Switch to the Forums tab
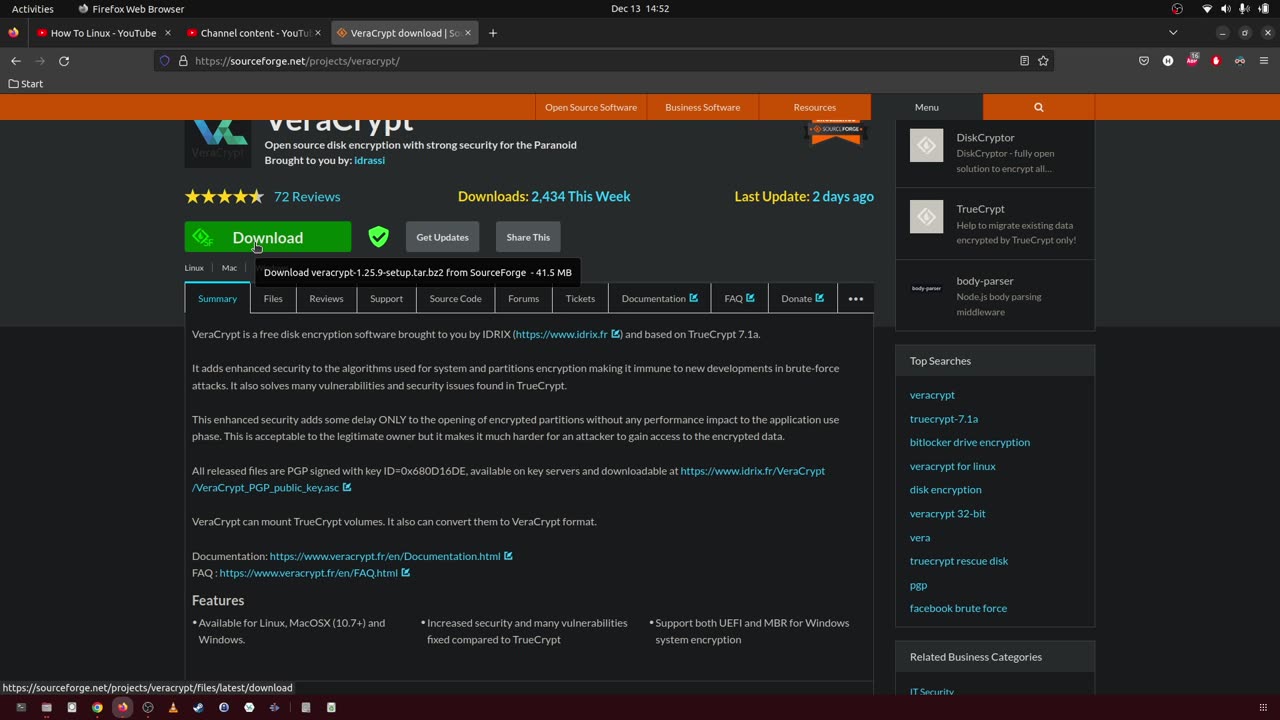Image resolution: width=1280 pixels, height=720 pixels. [523, 298]
